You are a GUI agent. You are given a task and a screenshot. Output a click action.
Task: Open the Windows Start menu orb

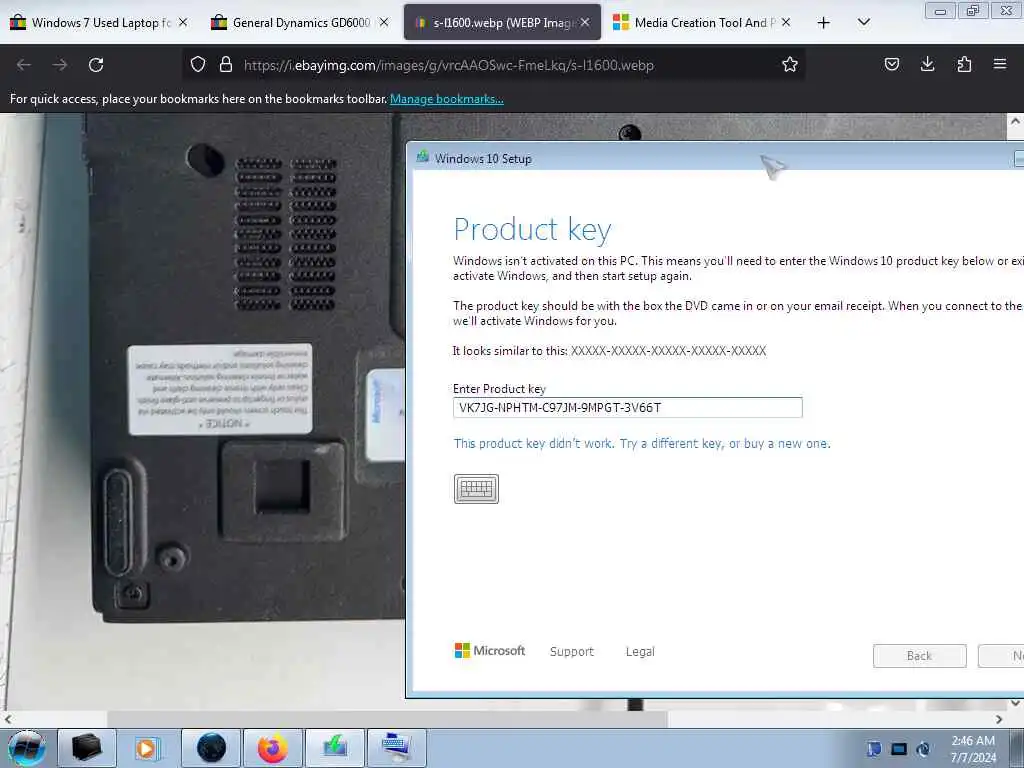(x=27, y=748)
